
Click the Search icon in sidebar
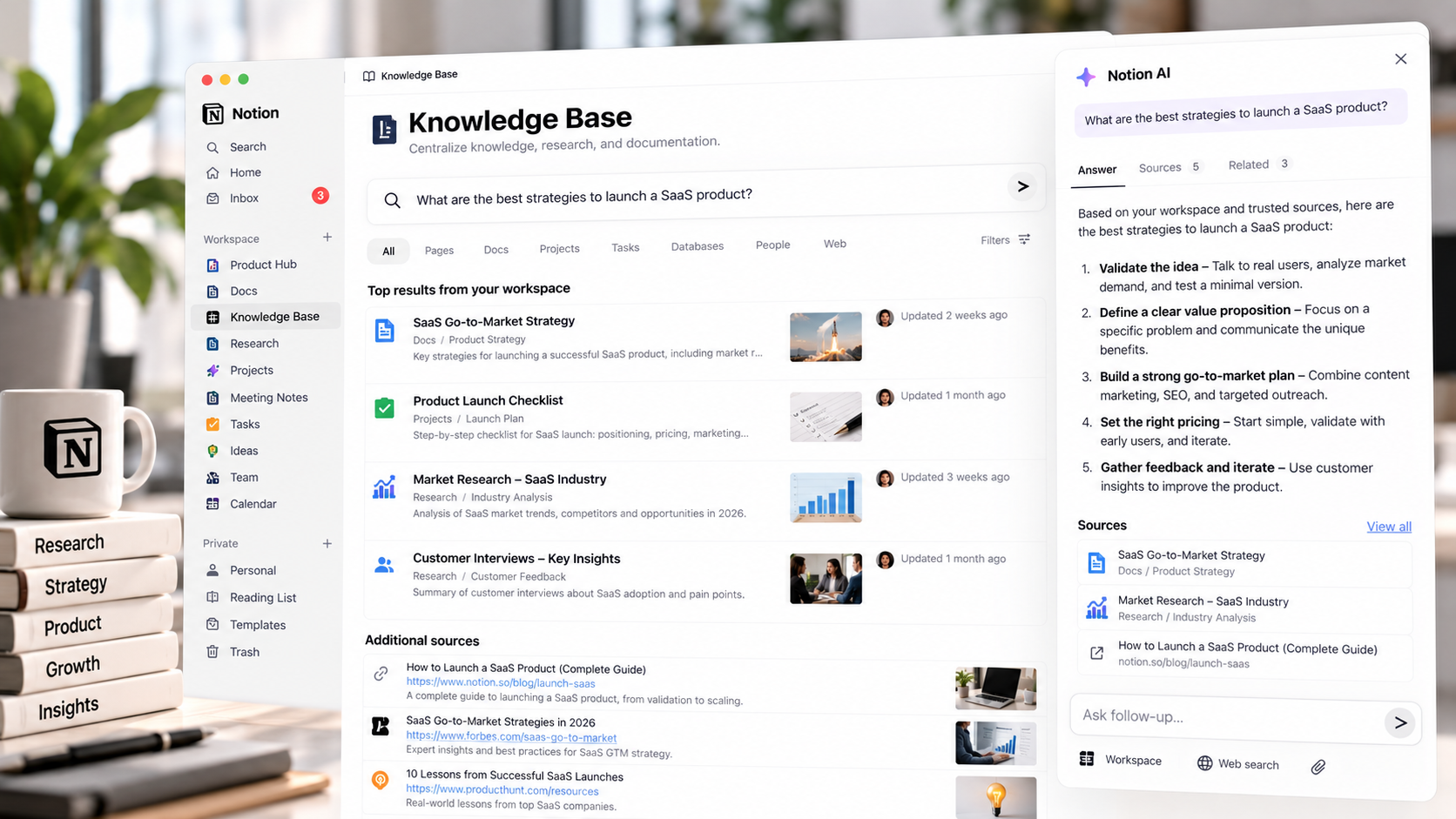pos(212,148)
